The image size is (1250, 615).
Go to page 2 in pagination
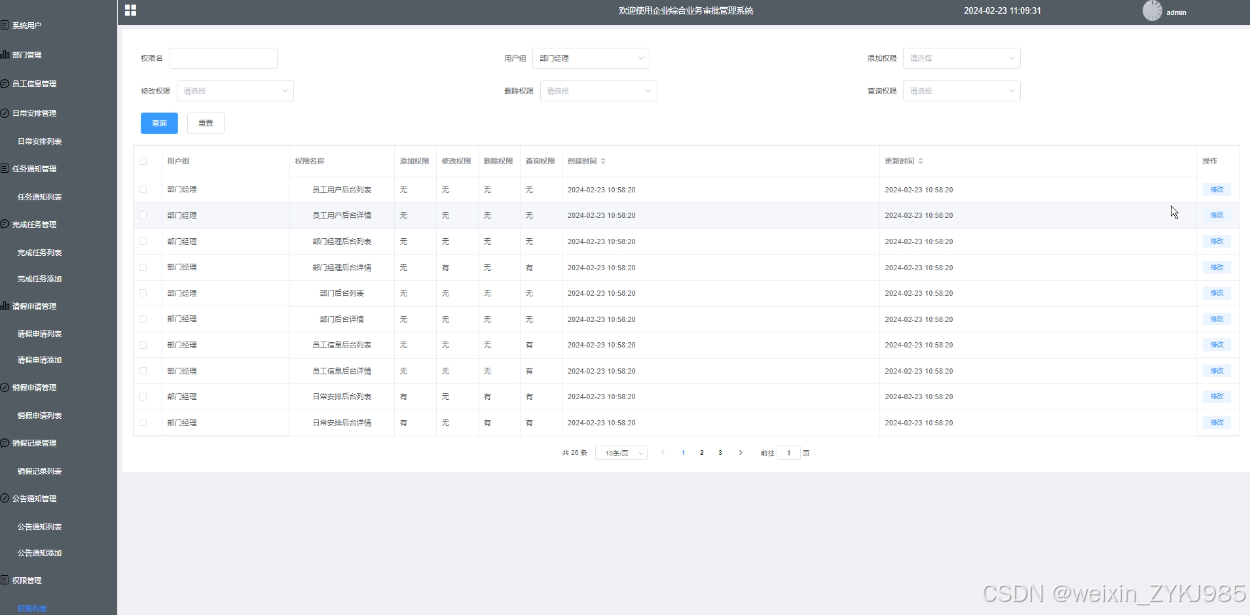tap(702, 453)
